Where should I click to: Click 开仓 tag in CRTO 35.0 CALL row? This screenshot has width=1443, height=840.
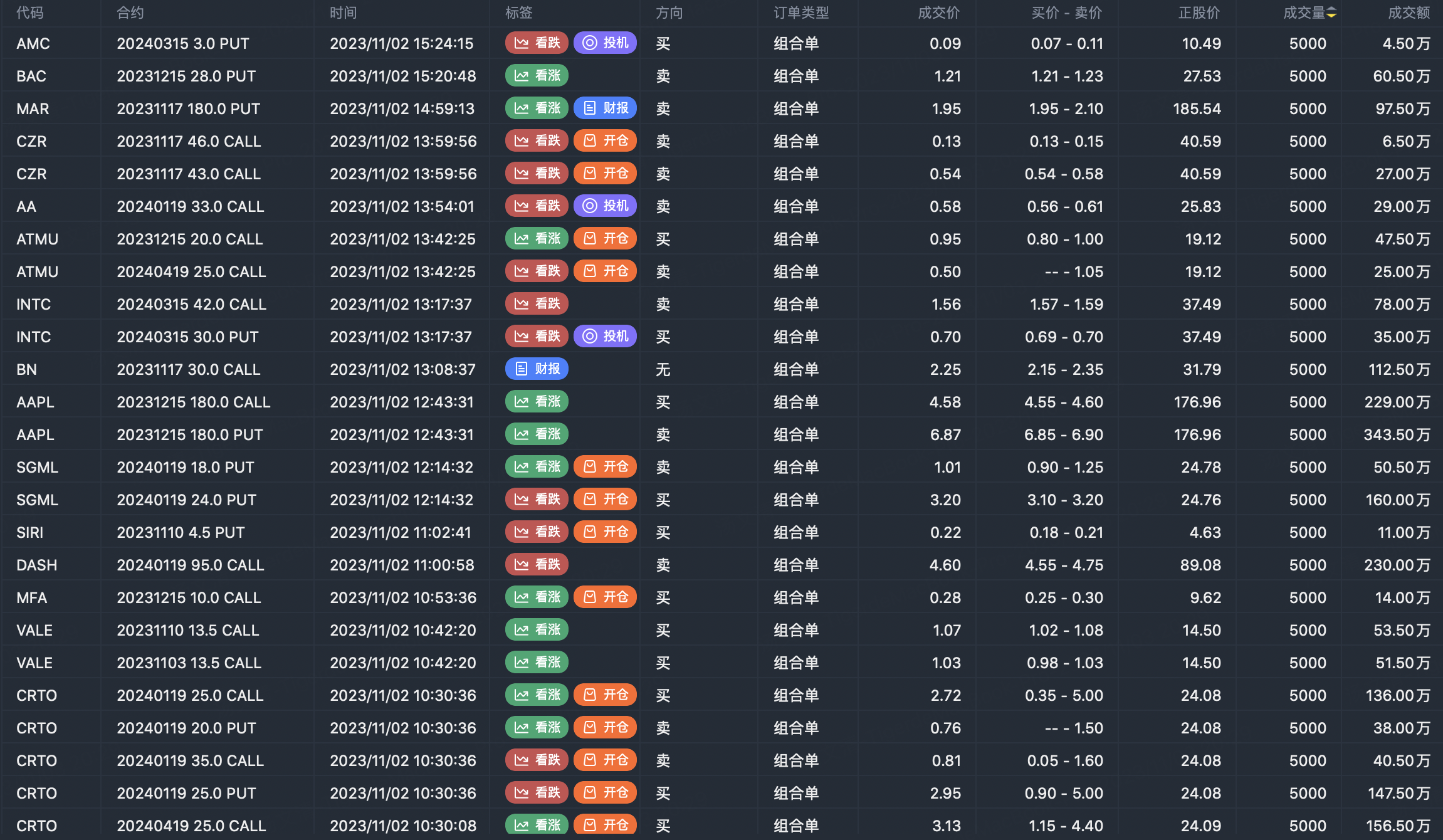click(605, 760)
